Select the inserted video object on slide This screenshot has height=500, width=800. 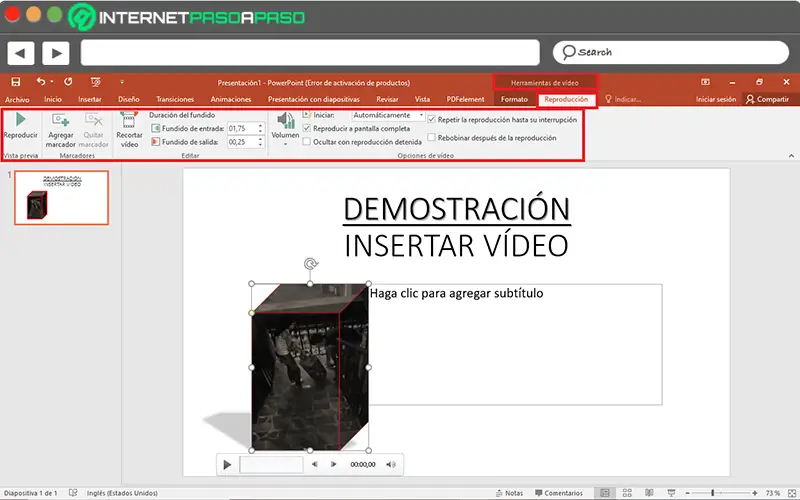click(310, 367)
